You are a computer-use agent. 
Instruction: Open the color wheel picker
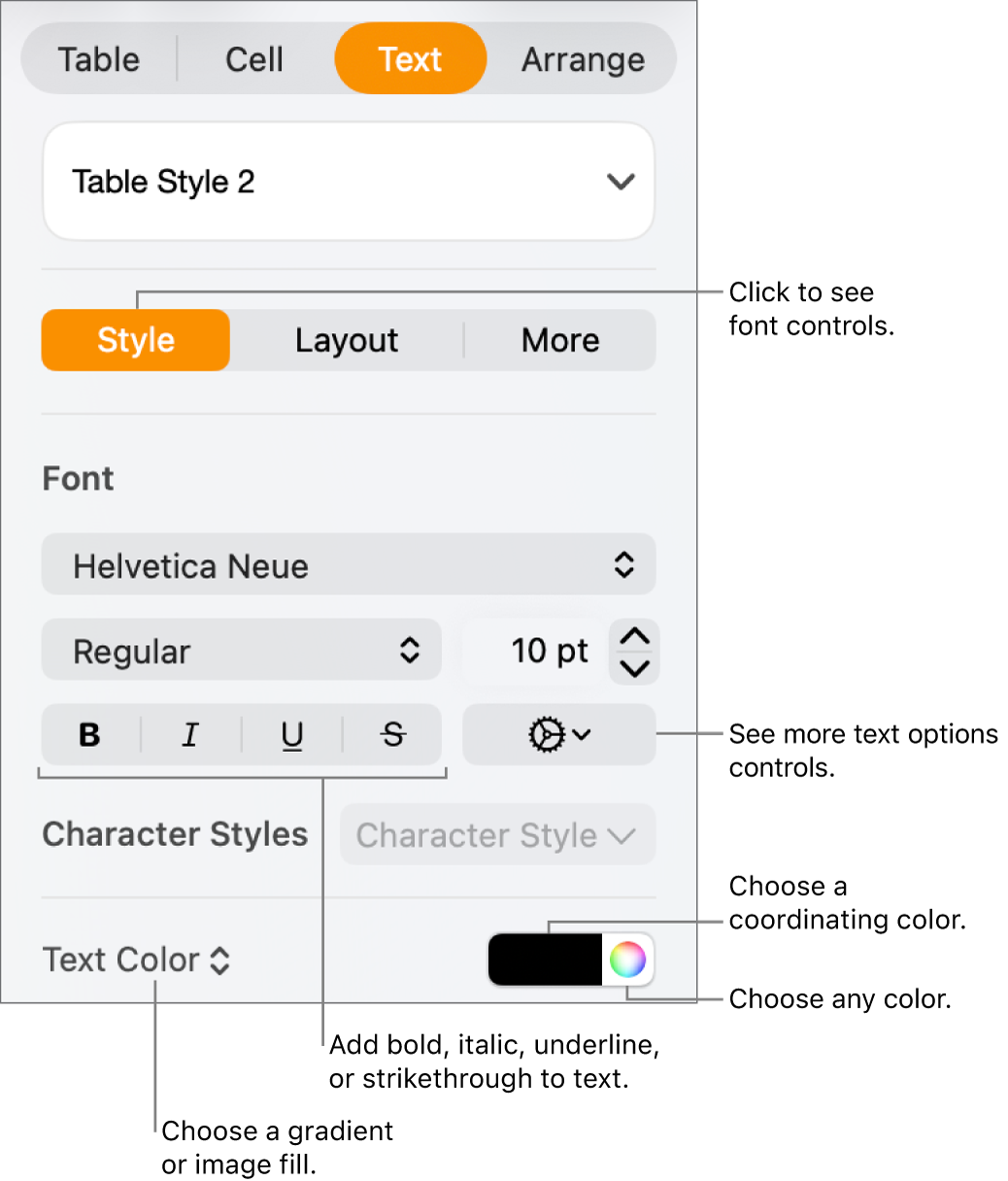[627, 960]
